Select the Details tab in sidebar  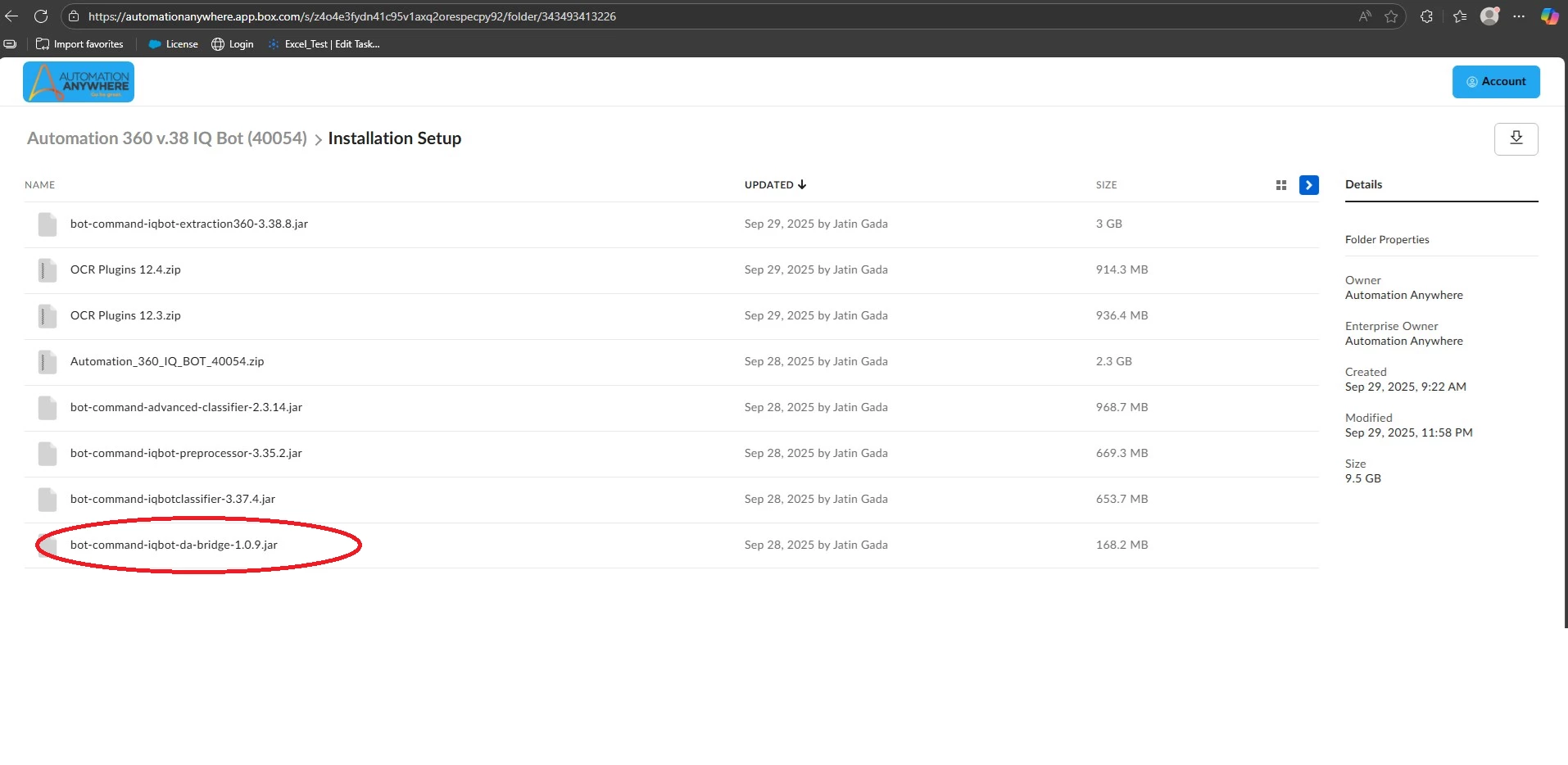click(1364, 184)
